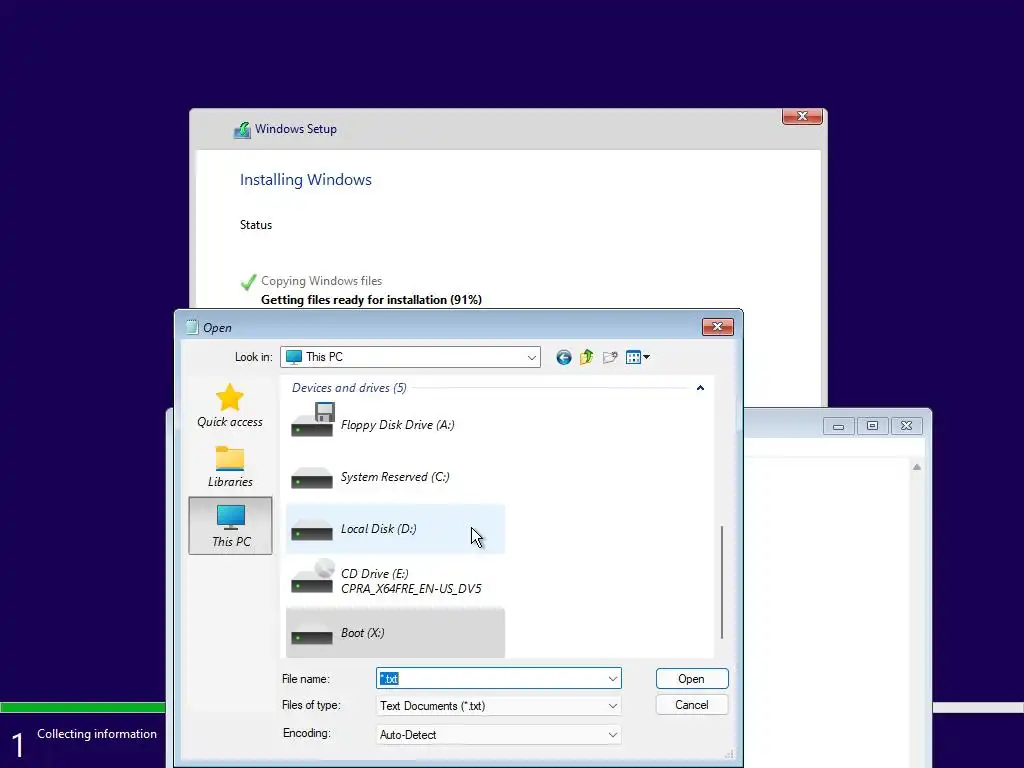Click Copying Windows files status text
Screen dimensions: 1024x768
pos(321,281)
